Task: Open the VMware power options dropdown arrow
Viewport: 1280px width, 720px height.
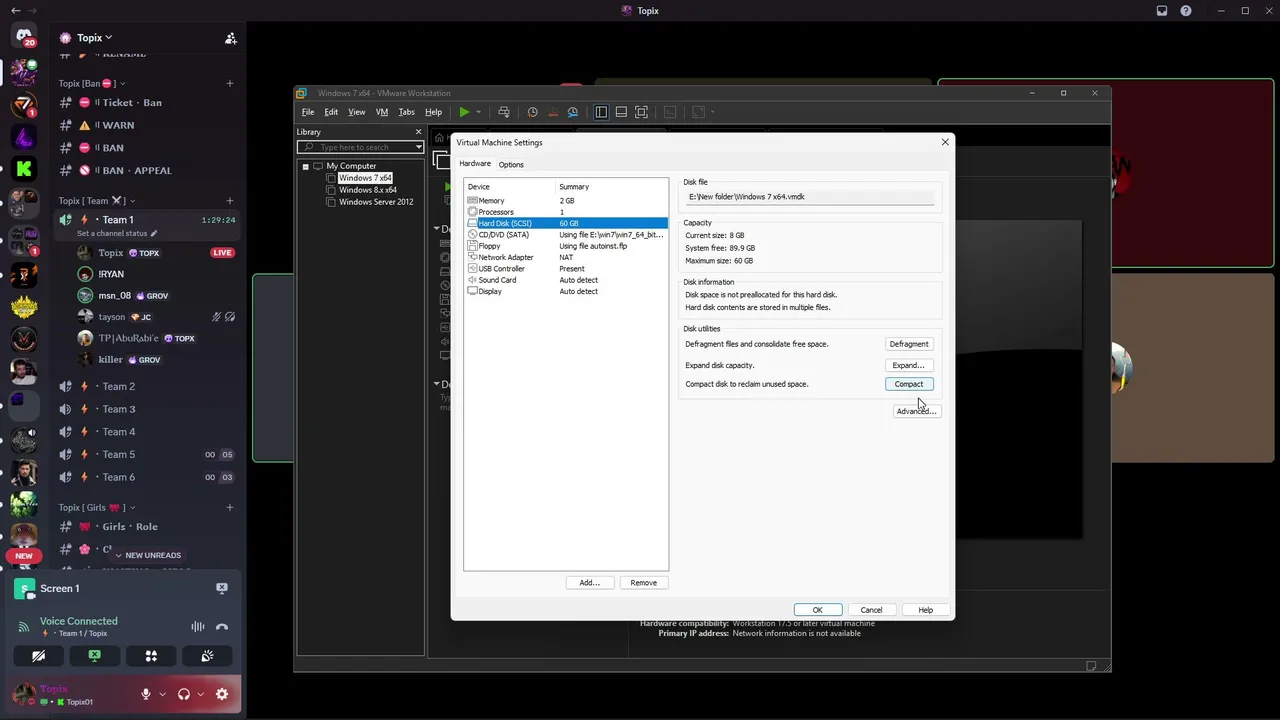Action: coord(478,112)
